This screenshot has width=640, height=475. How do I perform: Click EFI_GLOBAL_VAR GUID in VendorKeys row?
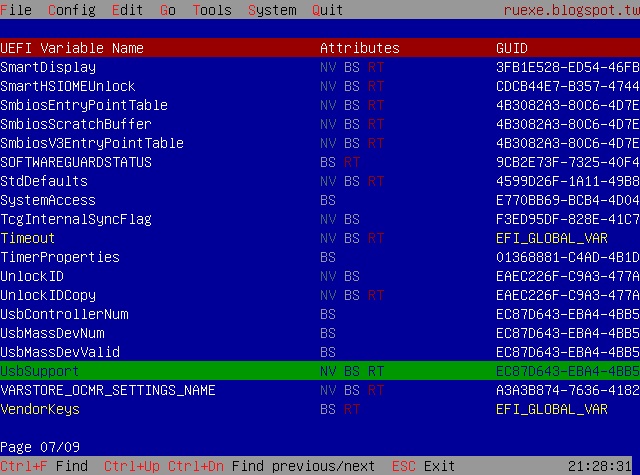[x=552, y=409]
